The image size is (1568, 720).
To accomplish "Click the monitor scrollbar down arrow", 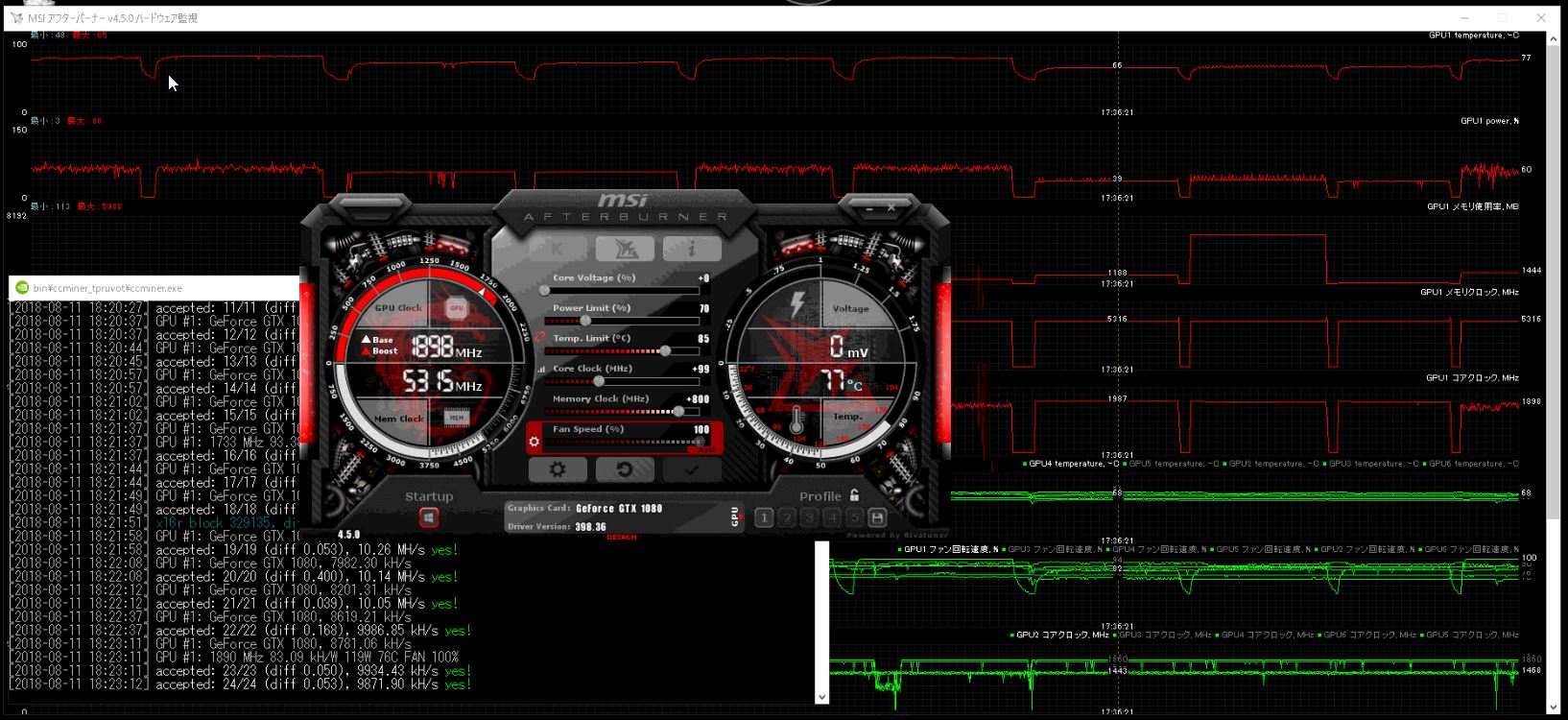I will [x=1554, y=708].
